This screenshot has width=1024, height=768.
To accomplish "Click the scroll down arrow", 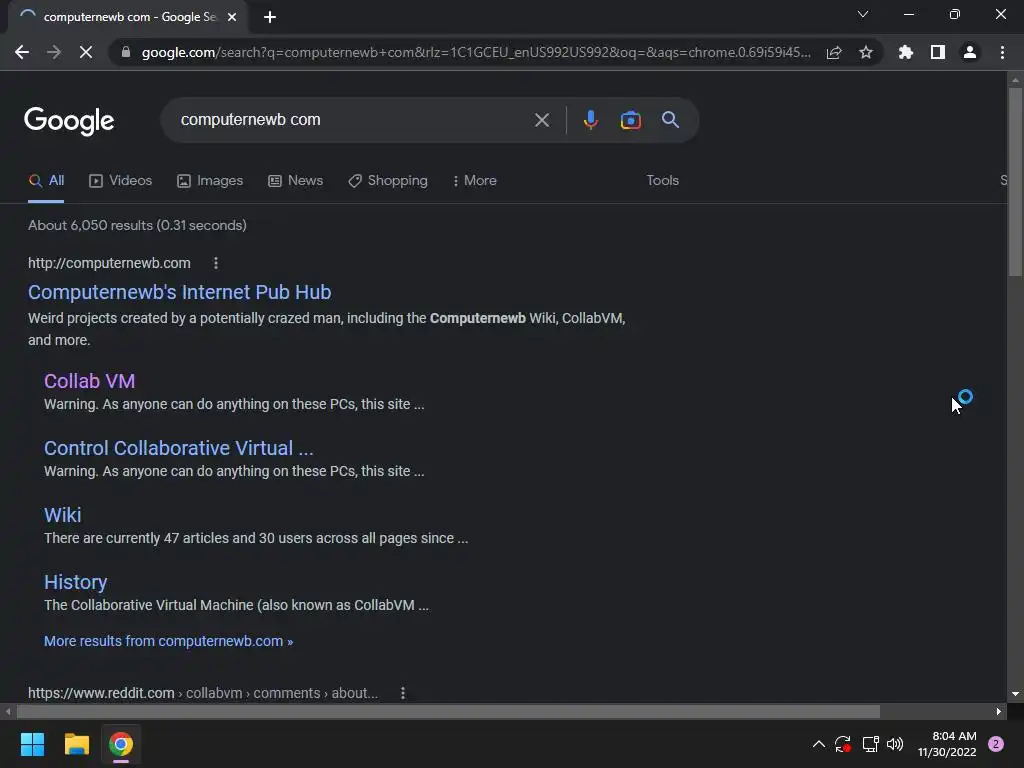I will [x=1015, y=694].
